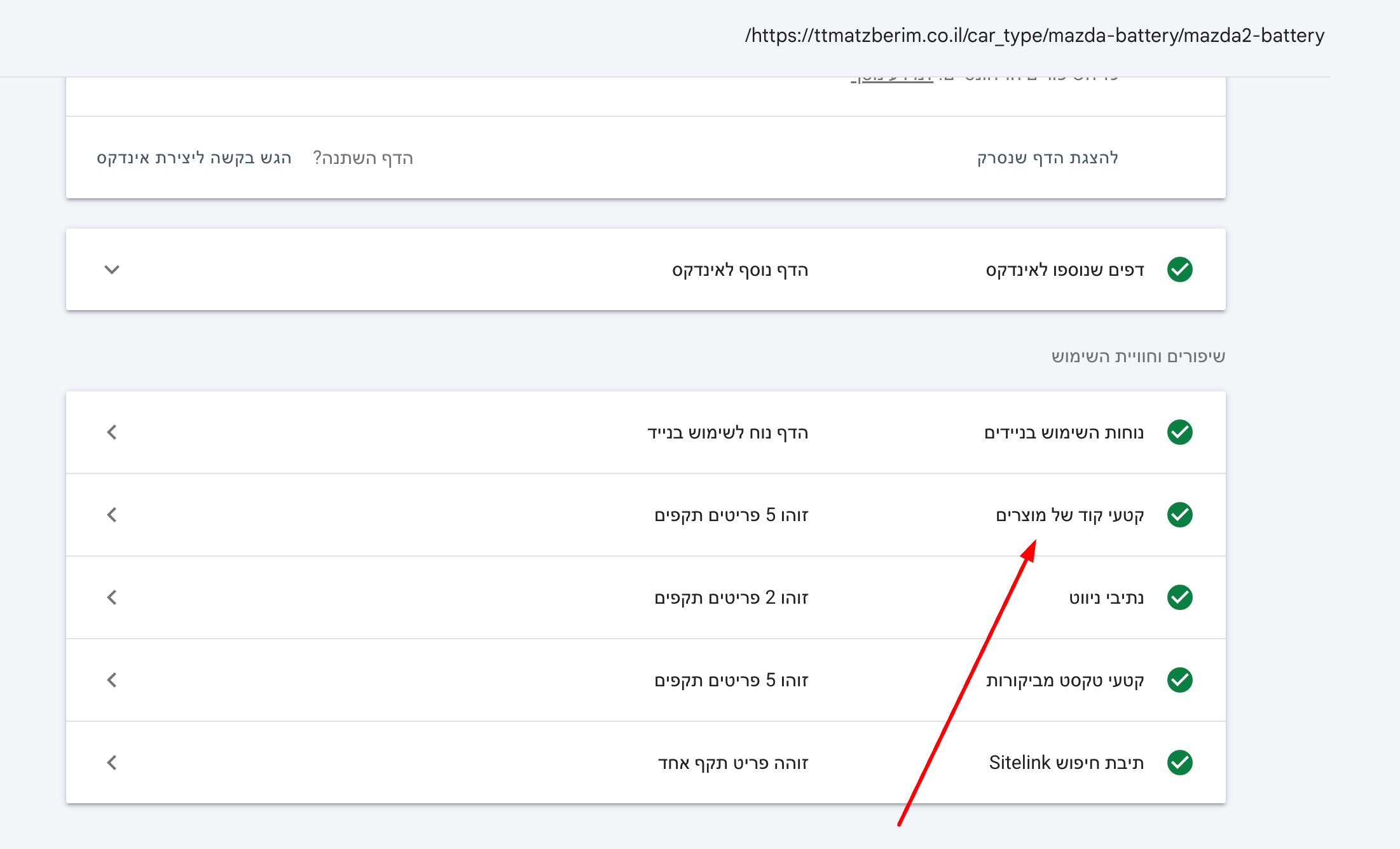The height and width of the screenshot is (849, 1400).
Task: Click זוהו 5 פריטים תקפים in products row
Action: tap(731, 515)
